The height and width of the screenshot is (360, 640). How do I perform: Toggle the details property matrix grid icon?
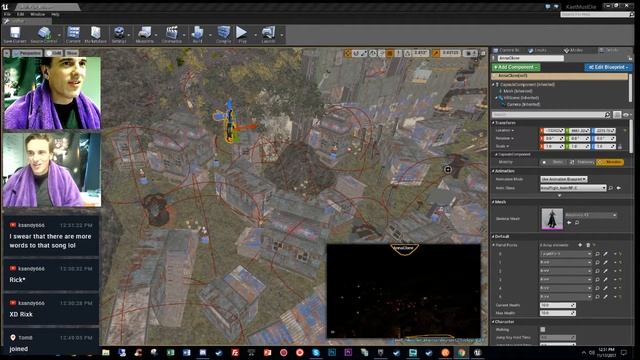[x=617, y=115]
